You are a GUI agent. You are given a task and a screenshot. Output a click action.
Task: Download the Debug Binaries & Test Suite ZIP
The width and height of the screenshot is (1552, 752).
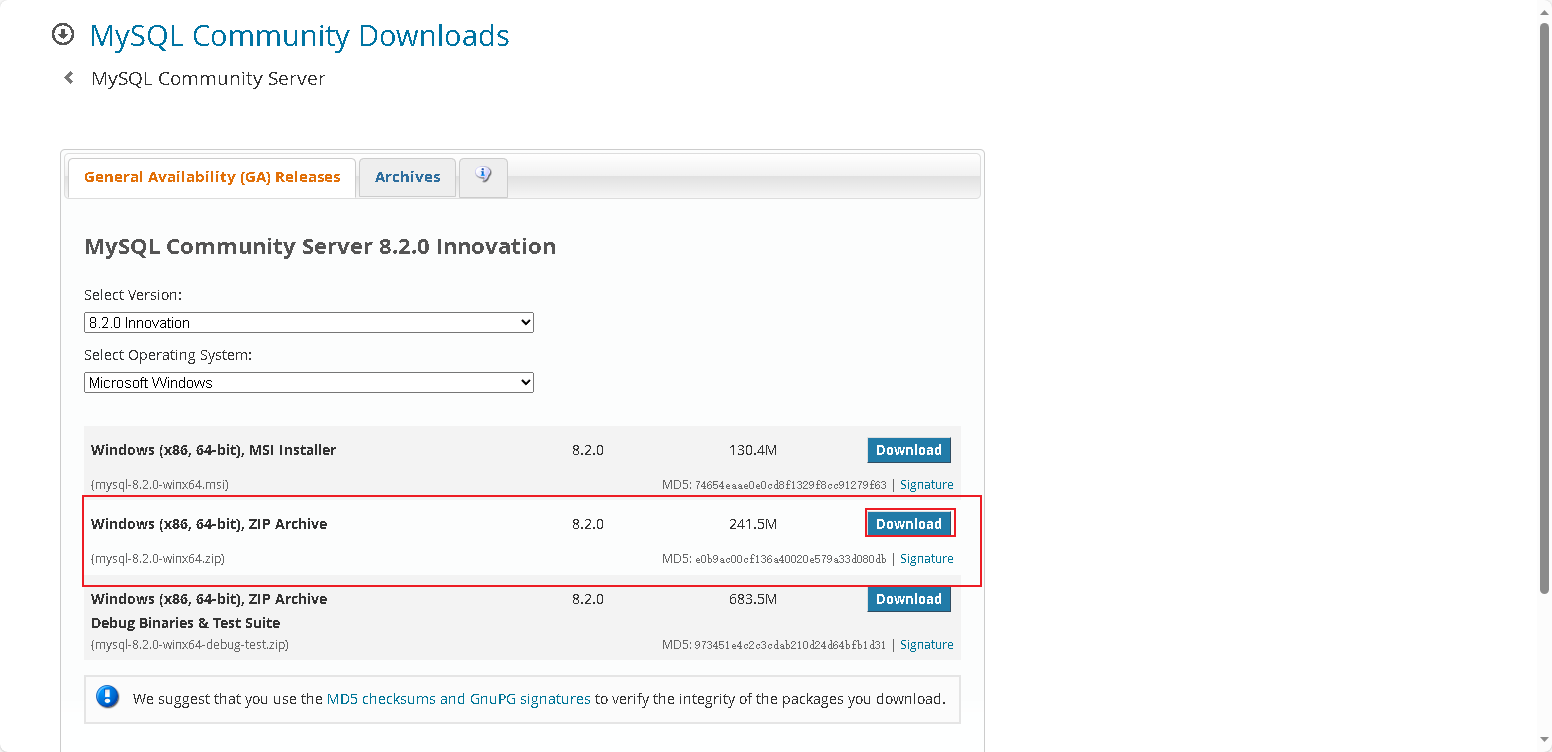click(908, 599)
